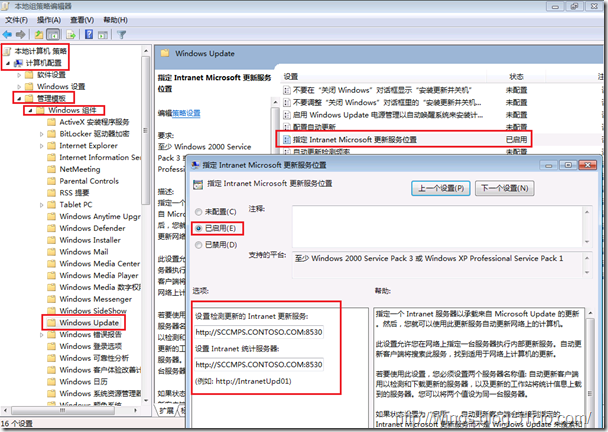Collapse the Windows 组件 tree node
This screenshot has width=608, height=432.
[x=30, y=111]
